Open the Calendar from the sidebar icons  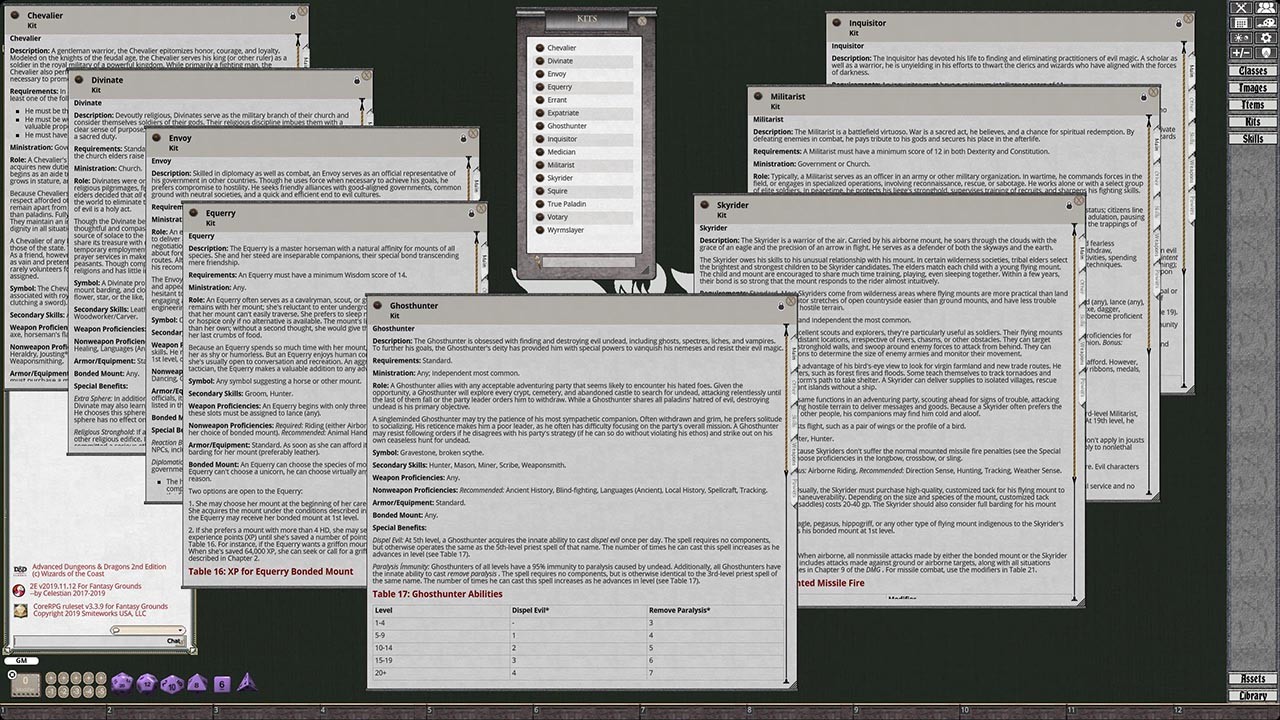point(1240,23)
